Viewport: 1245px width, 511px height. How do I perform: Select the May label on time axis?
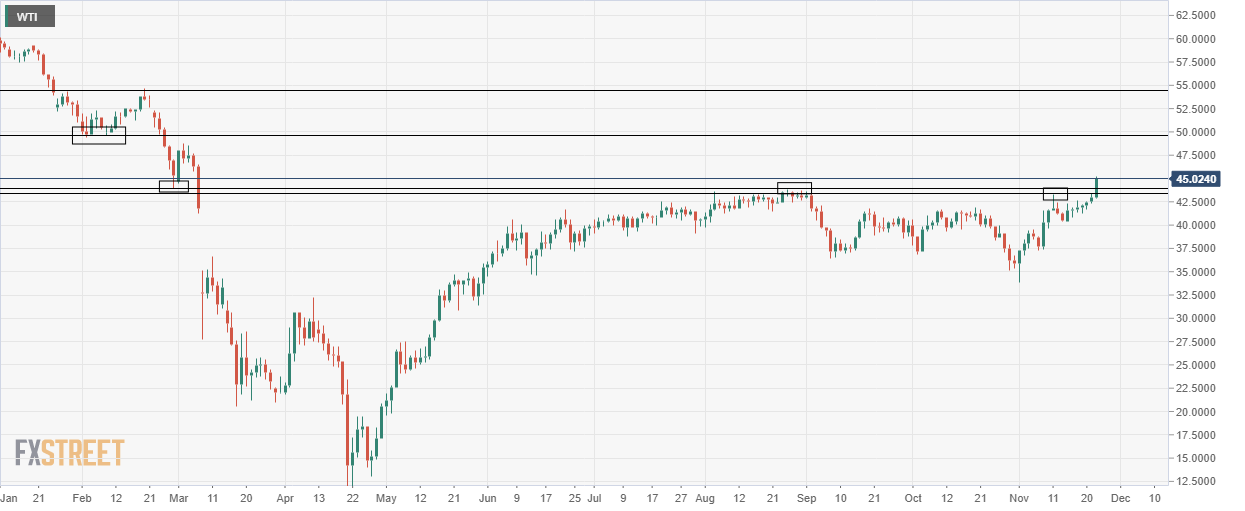387,497
